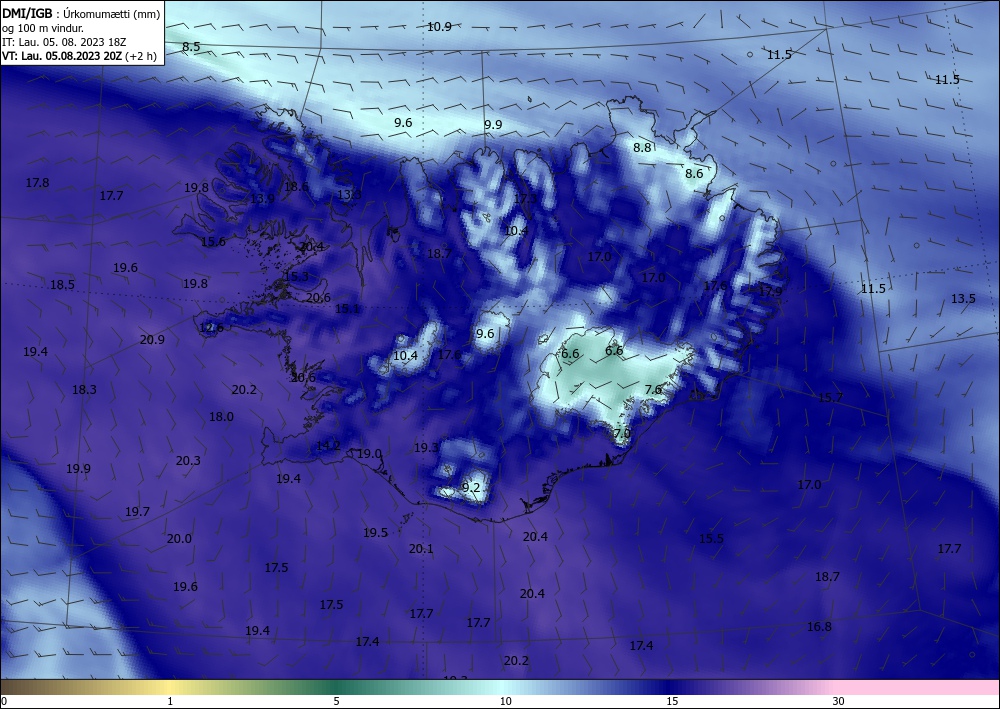Click the 15.5 value in the southeast sea
Image resolution: width=1000 pixels, height=709 pixels.
(711, 539)
